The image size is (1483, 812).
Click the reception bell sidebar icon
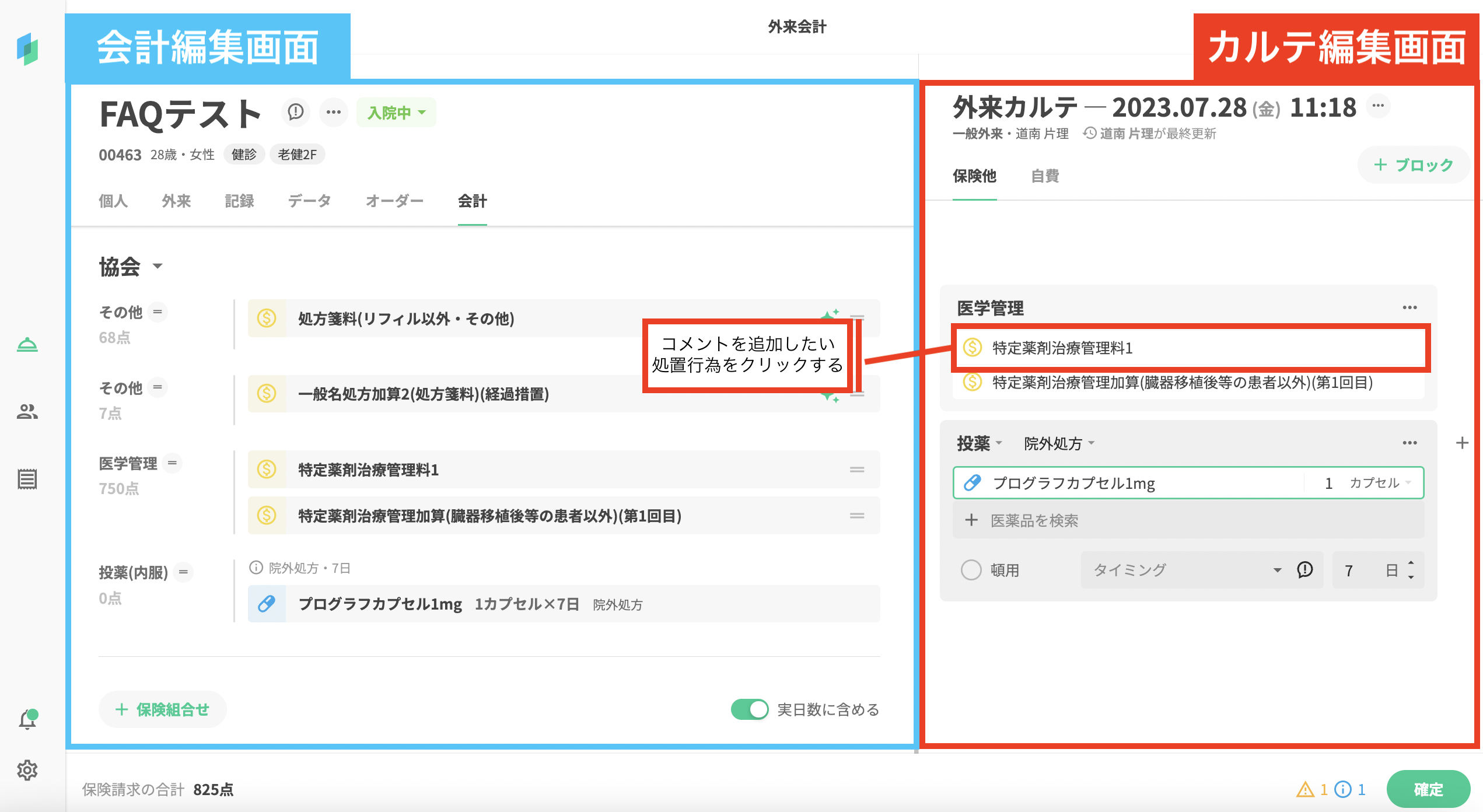27,345
